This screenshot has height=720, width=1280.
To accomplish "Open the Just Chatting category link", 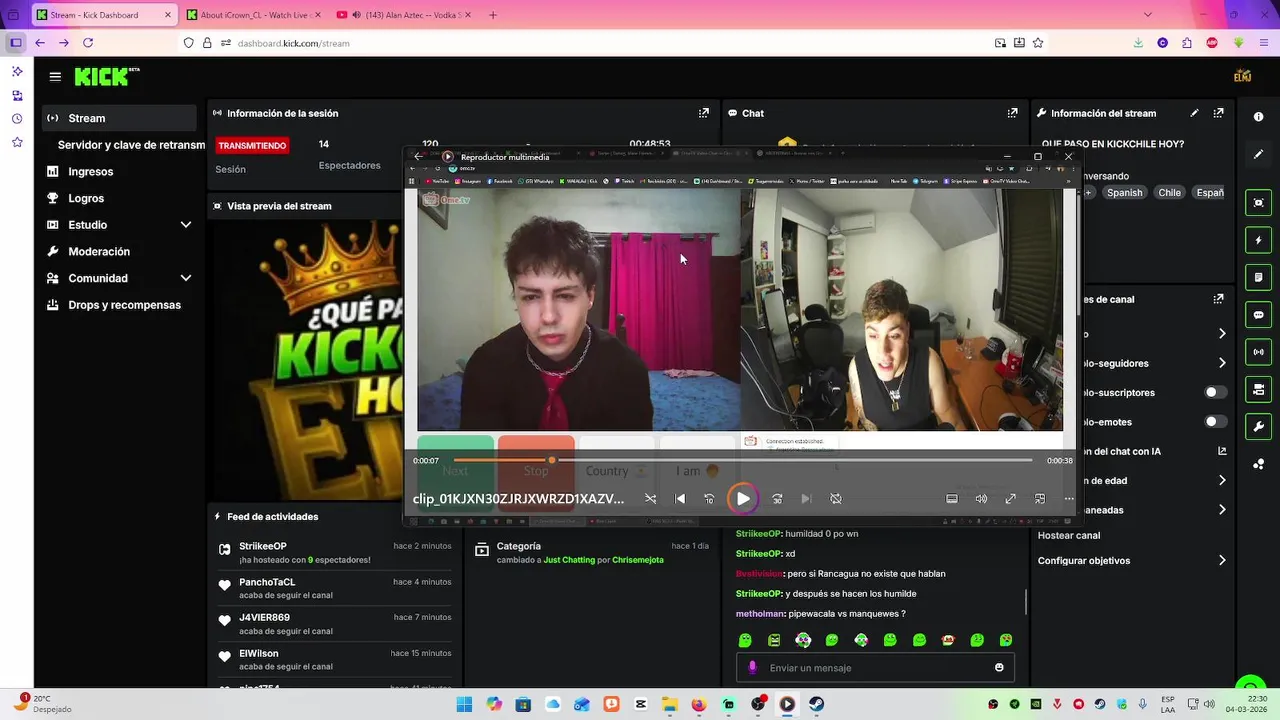I will (571, 560).
